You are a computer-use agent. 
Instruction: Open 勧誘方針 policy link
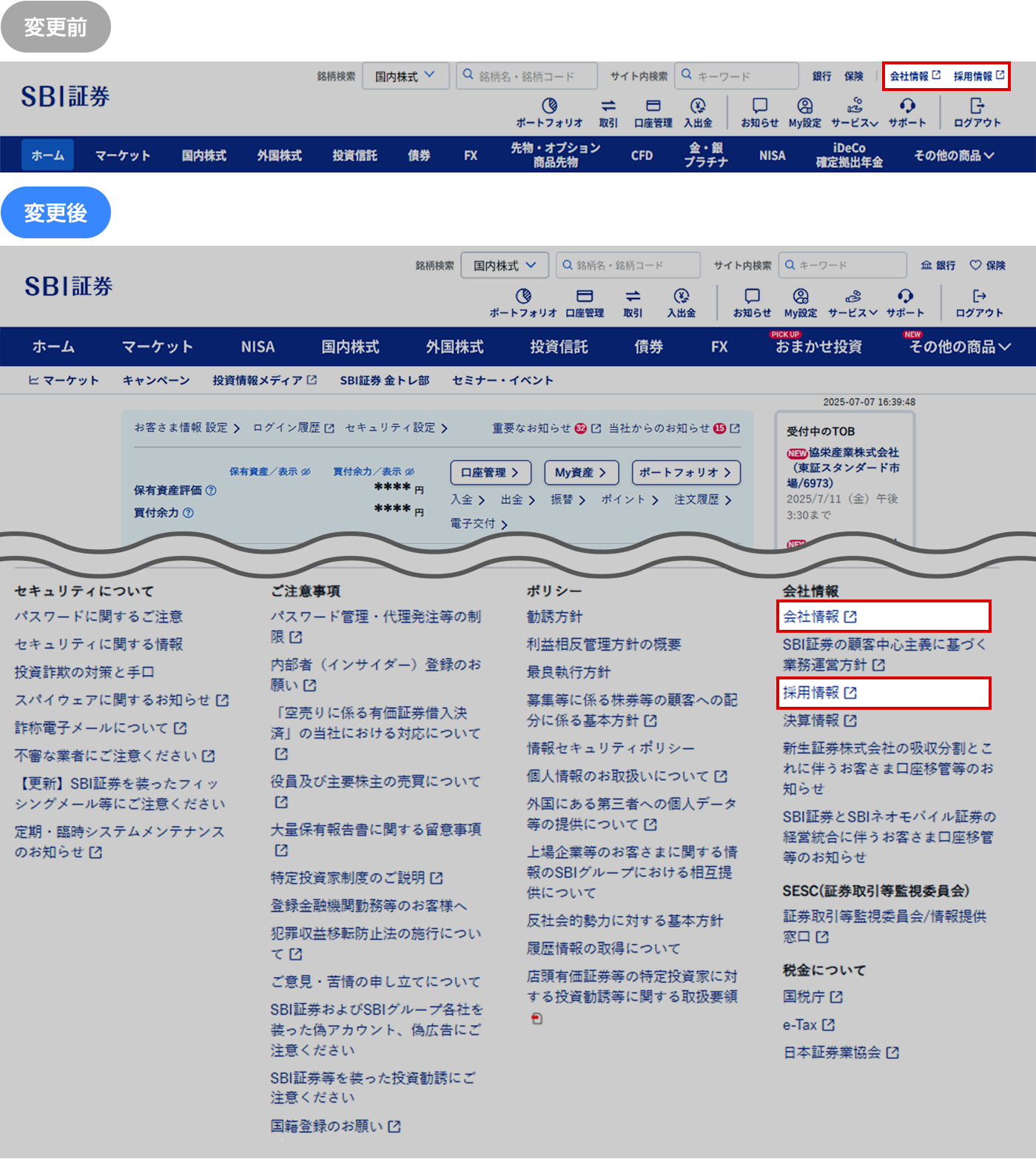(x=554, y=617)
